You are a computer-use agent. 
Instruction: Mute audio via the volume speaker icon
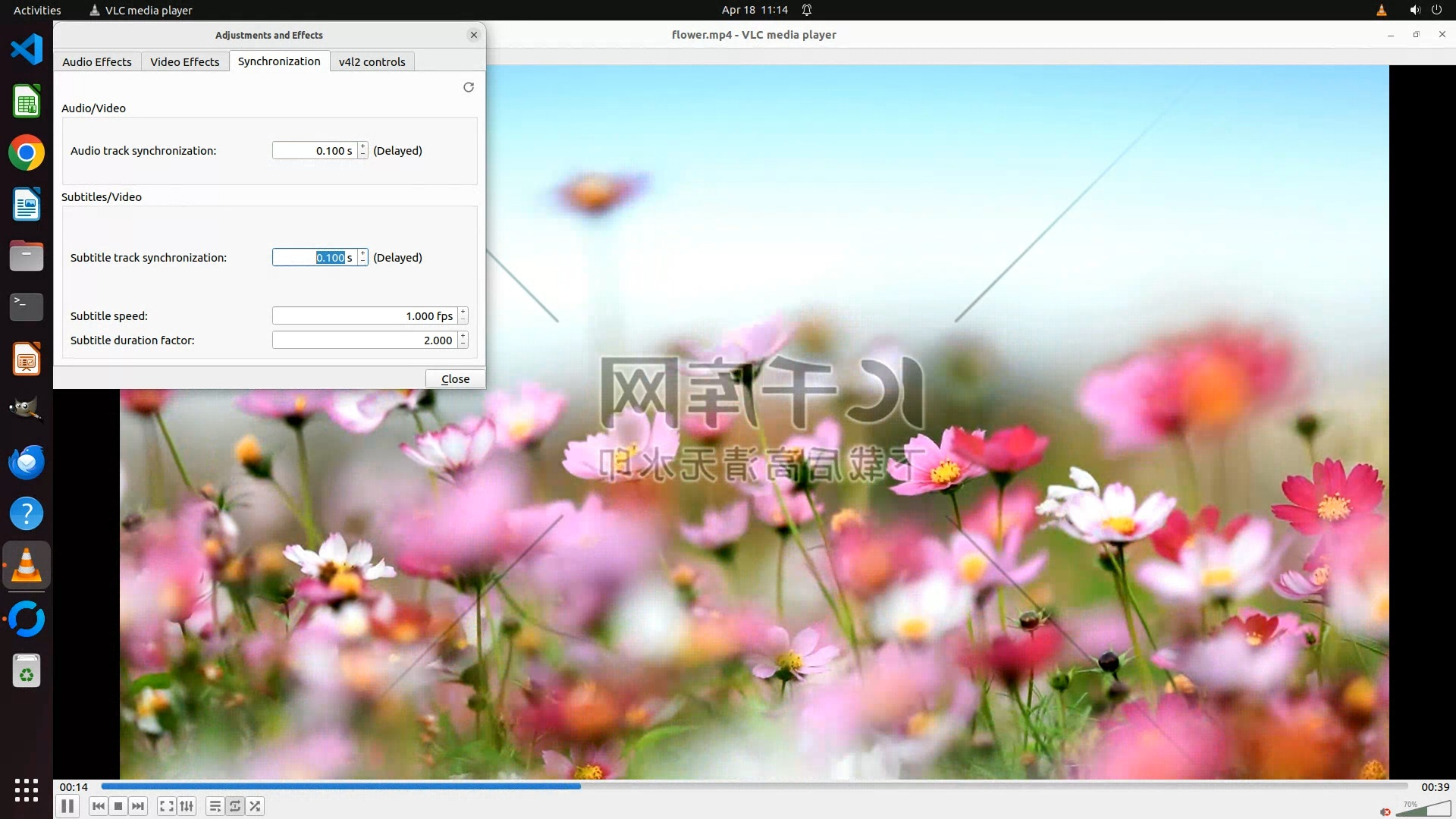1385,811
